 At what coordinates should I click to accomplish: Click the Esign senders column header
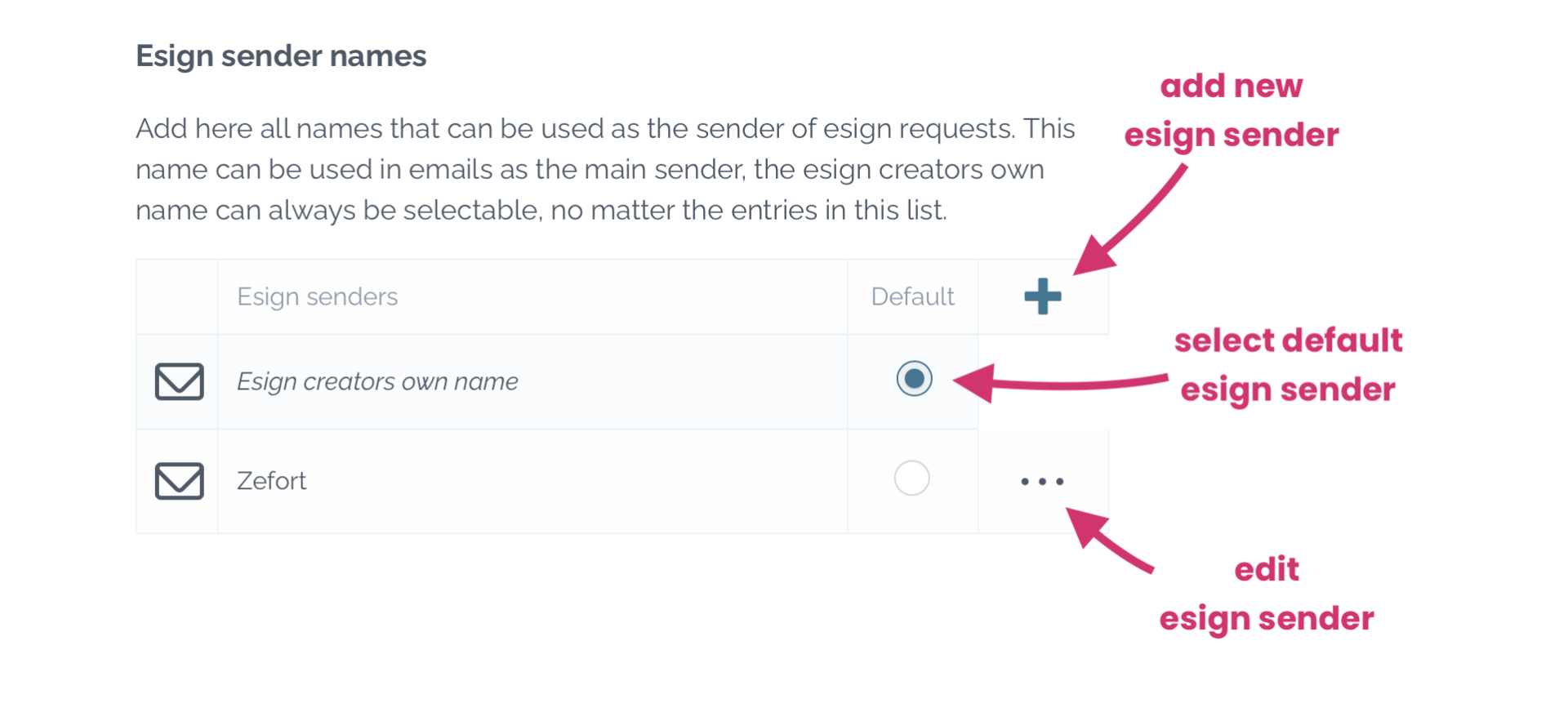[x=317, y=296]
